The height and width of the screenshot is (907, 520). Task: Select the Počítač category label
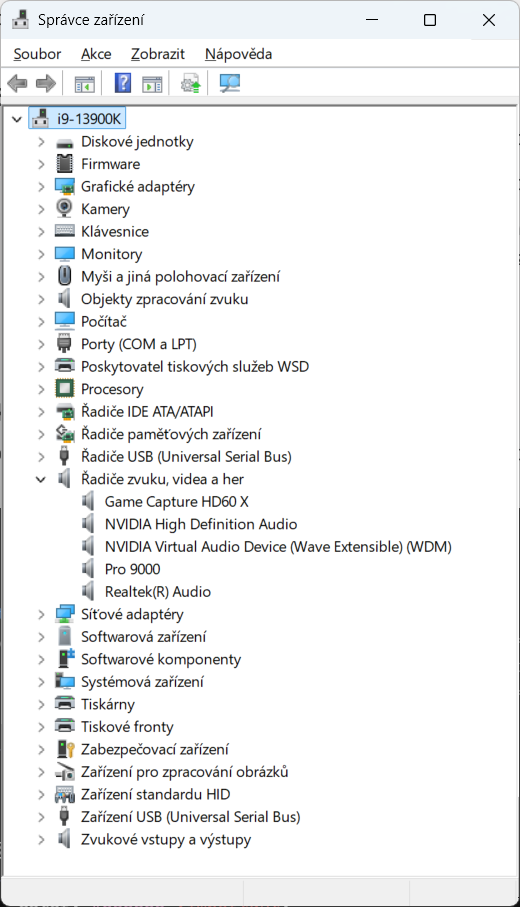point(104,322)
